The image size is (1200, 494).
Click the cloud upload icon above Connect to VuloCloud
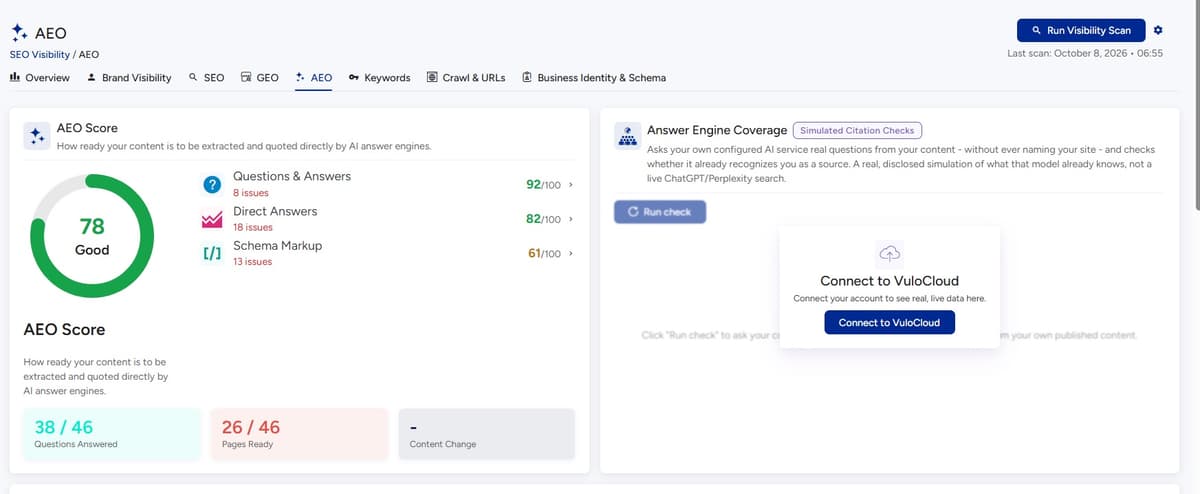889,252
